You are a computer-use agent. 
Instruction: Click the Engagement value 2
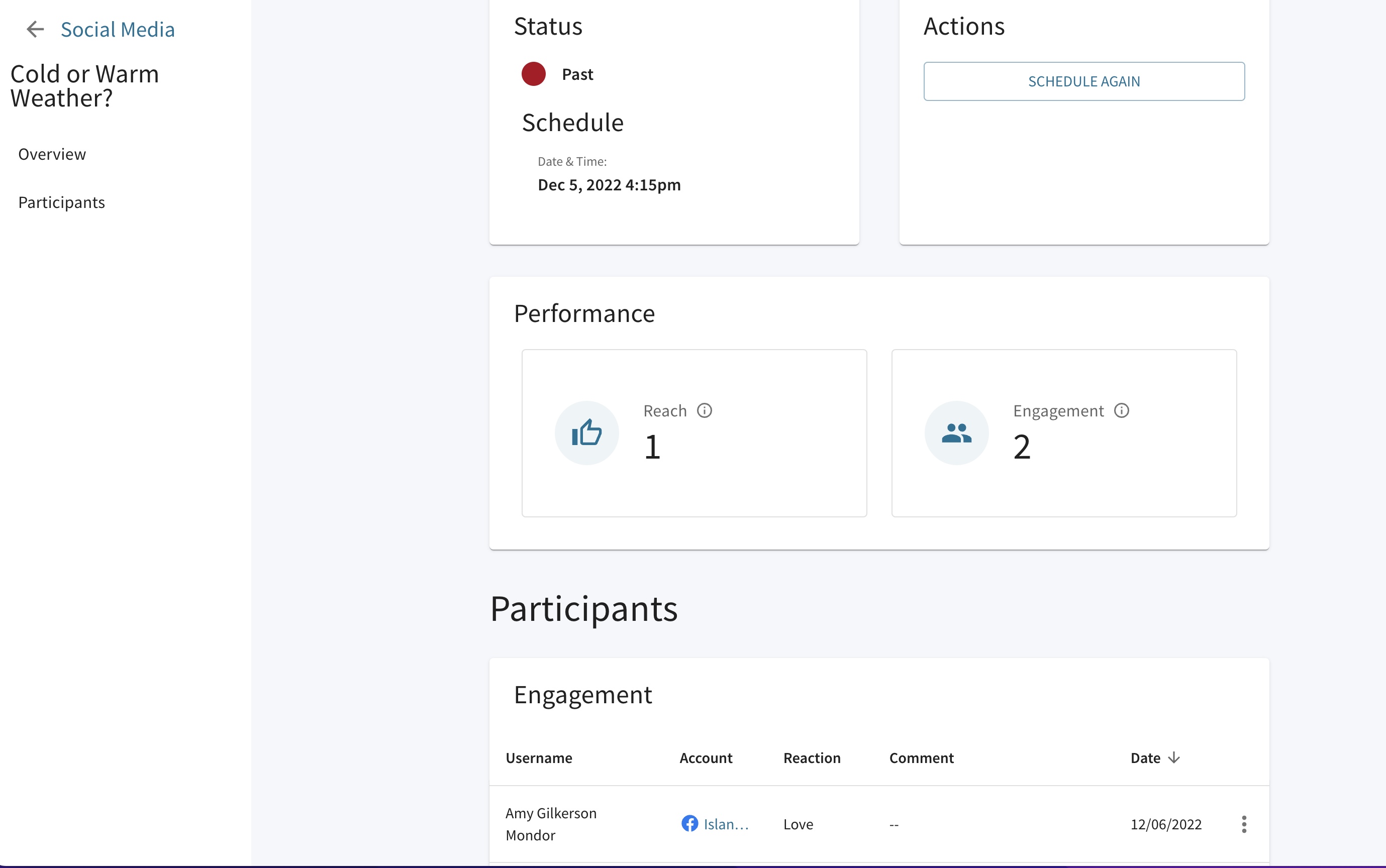click(1022, 447)
